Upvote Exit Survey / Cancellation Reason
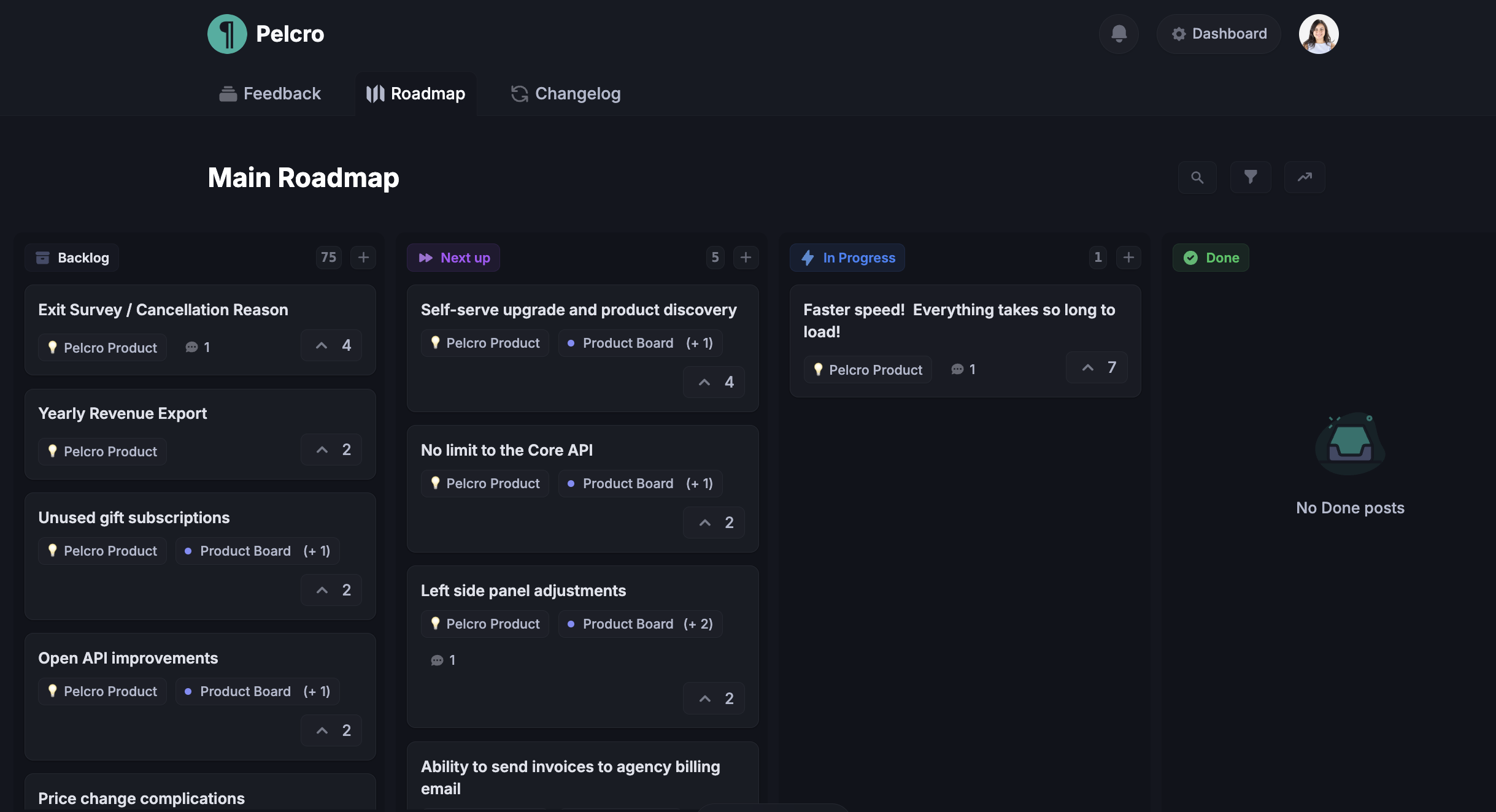This screenshot has height=812, width=1496. [x=331, y=345]
